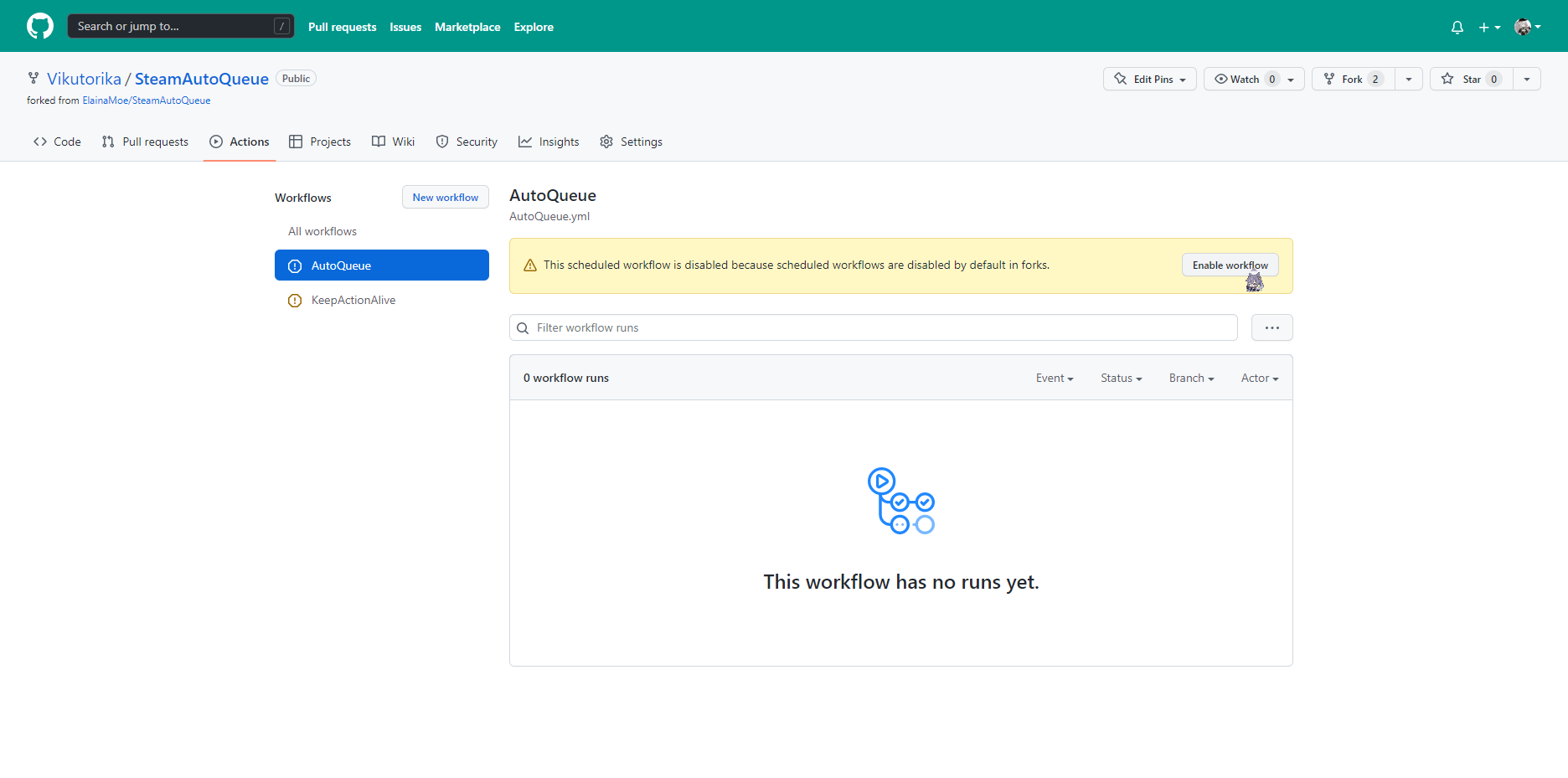Click the New workflow button
Image resolution: width=1568 pixels, height=778 pixels.
tap(445, 198)
